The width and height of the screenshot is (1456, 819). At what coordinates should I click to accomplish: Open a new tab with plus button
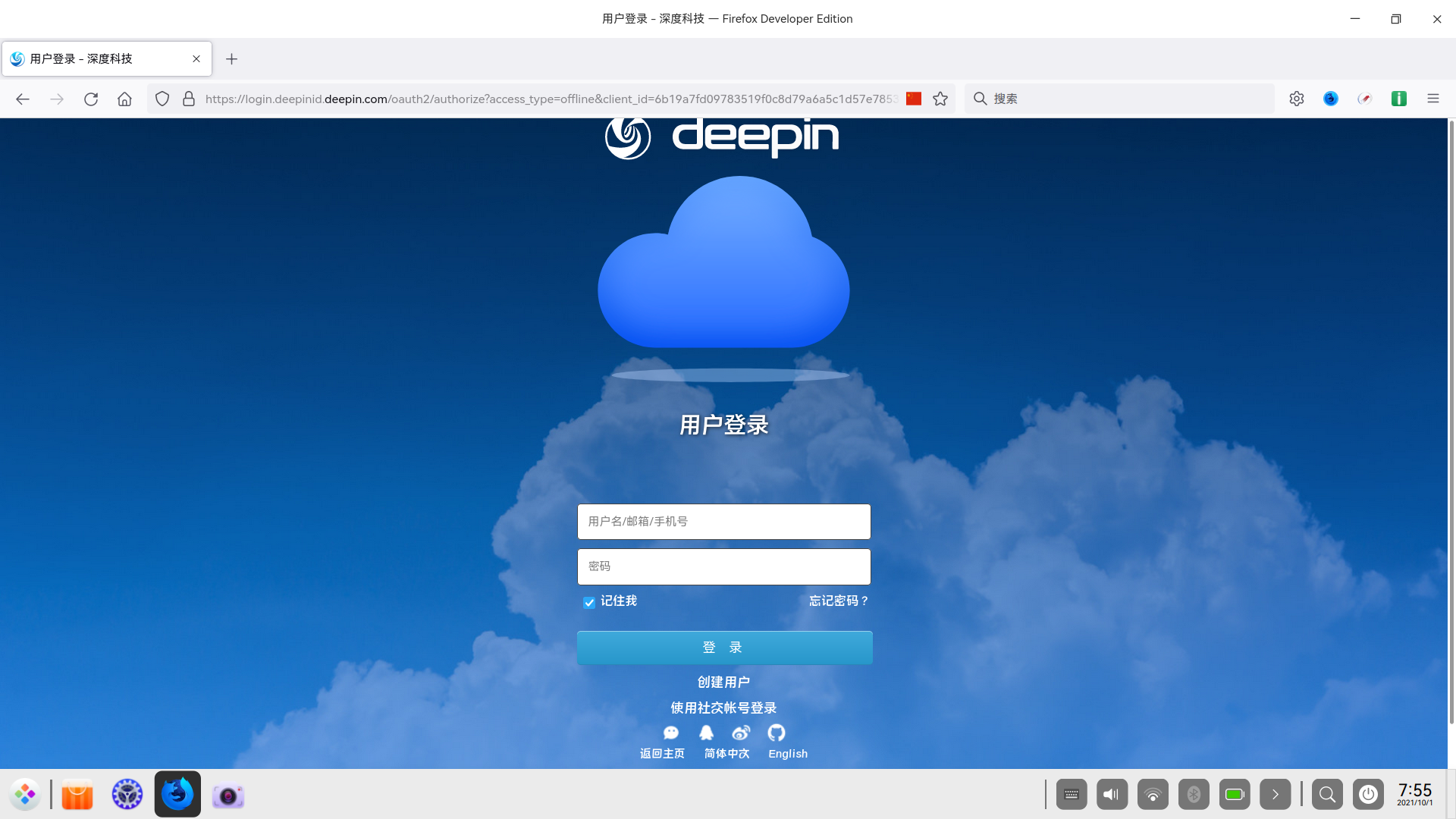232,59
